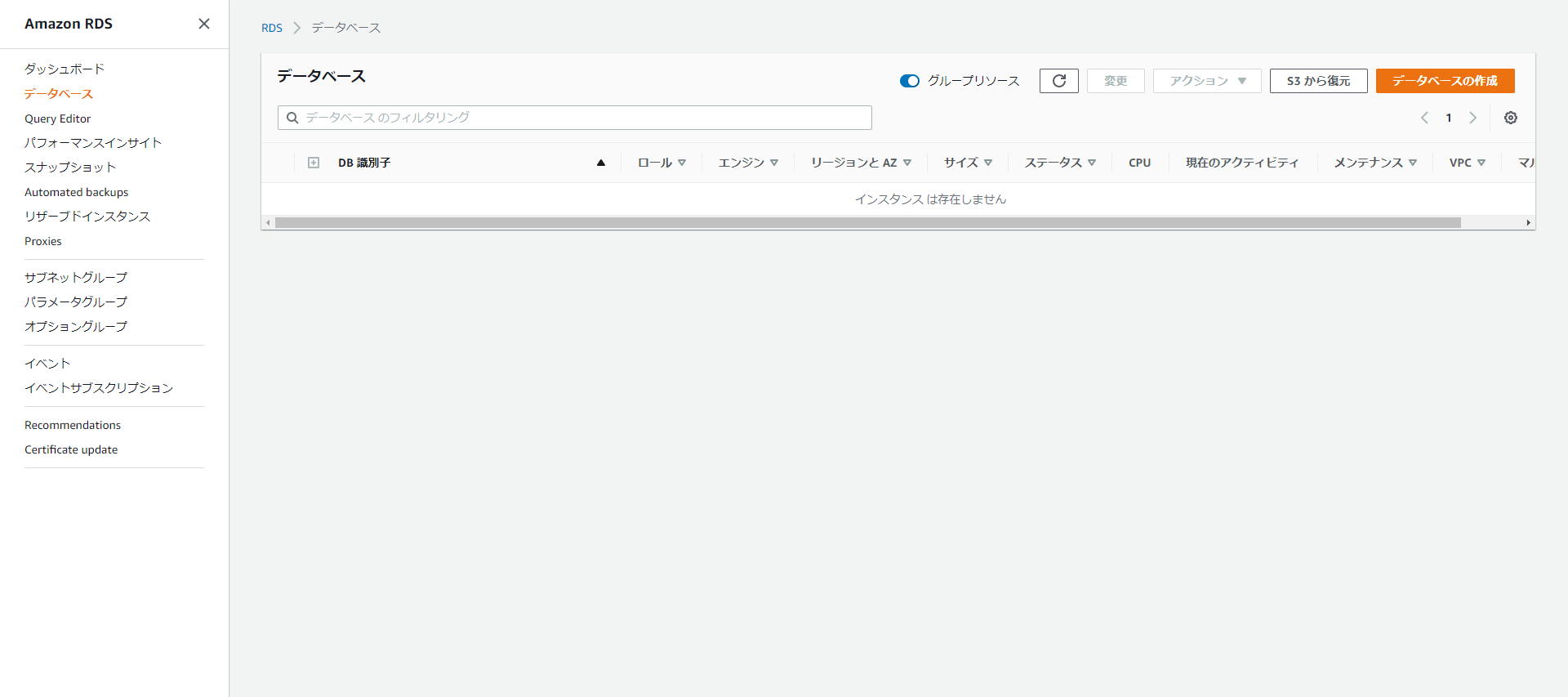Click the 変更 button

click(x=1116, y=81)
